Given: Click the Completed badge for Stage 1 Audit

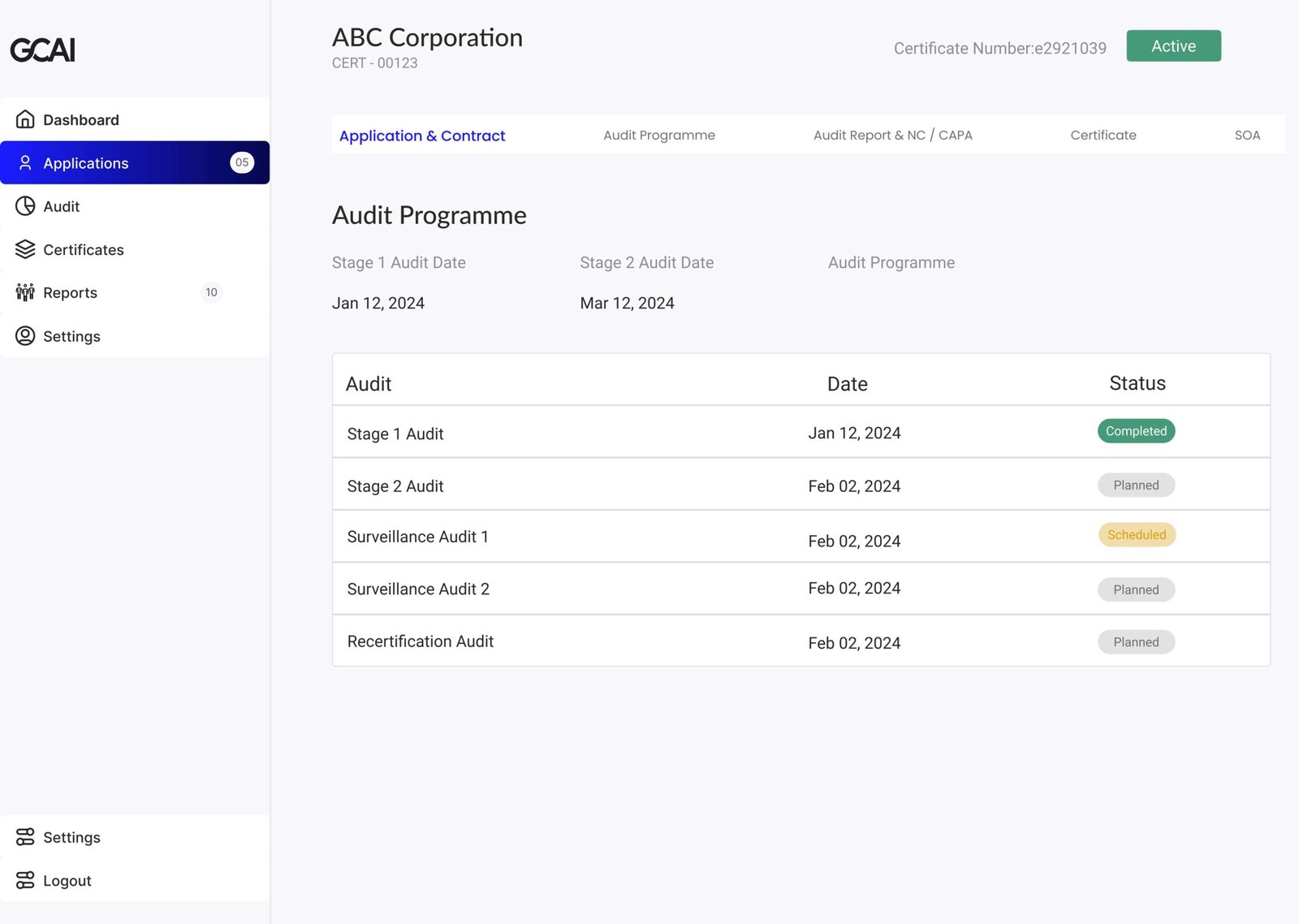Looking at the screenshot, I should pos(1136,431).
